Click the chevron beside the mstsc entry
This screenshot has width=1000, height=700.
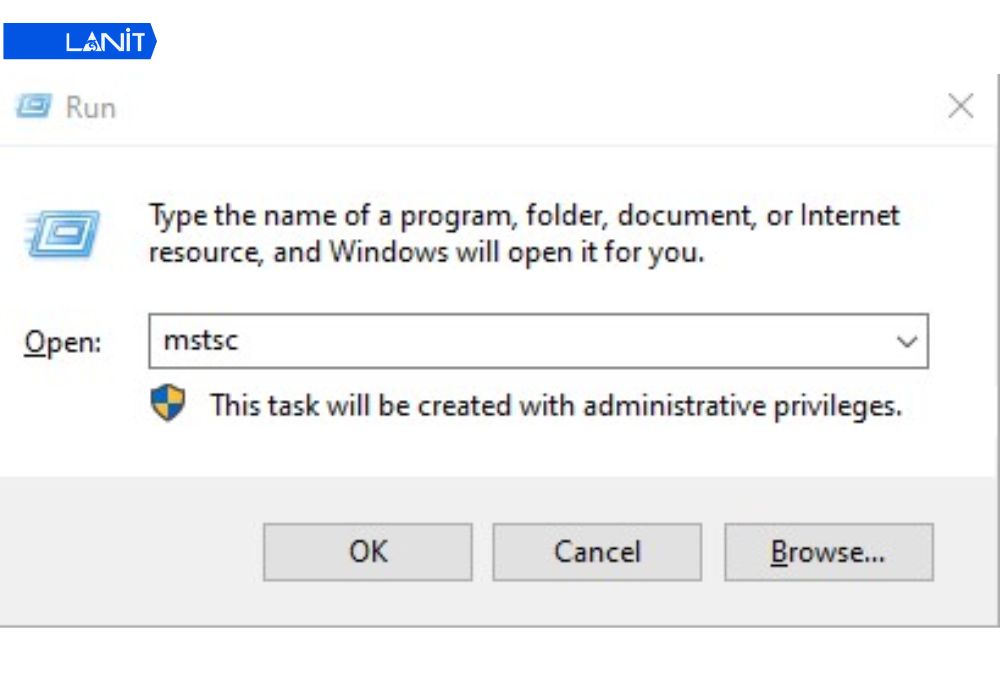click(x=906, y=341)
